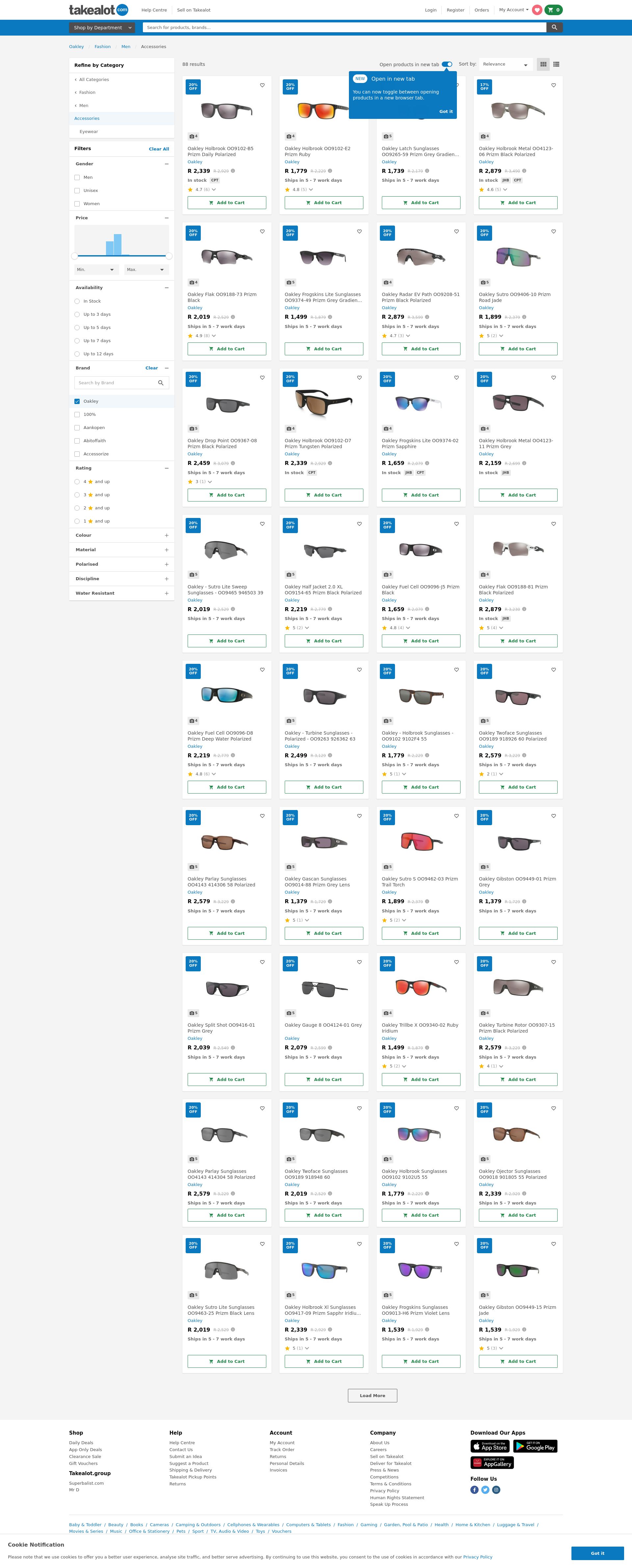Wishlist the Oakley Twoface OO9189 918926 sunglasses
This screenshot has height=1568, width=632.
click(x=554, y=669)
